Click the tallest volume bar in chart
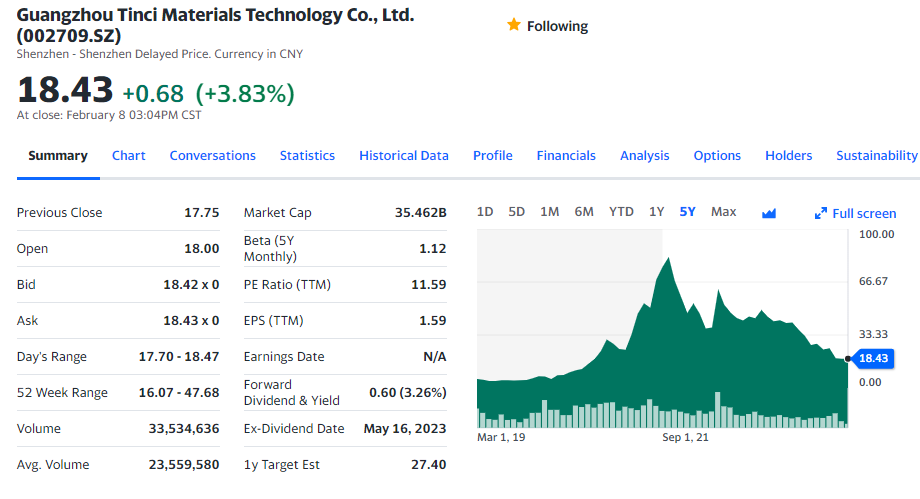The image size is (920, 499). [717, 410]
